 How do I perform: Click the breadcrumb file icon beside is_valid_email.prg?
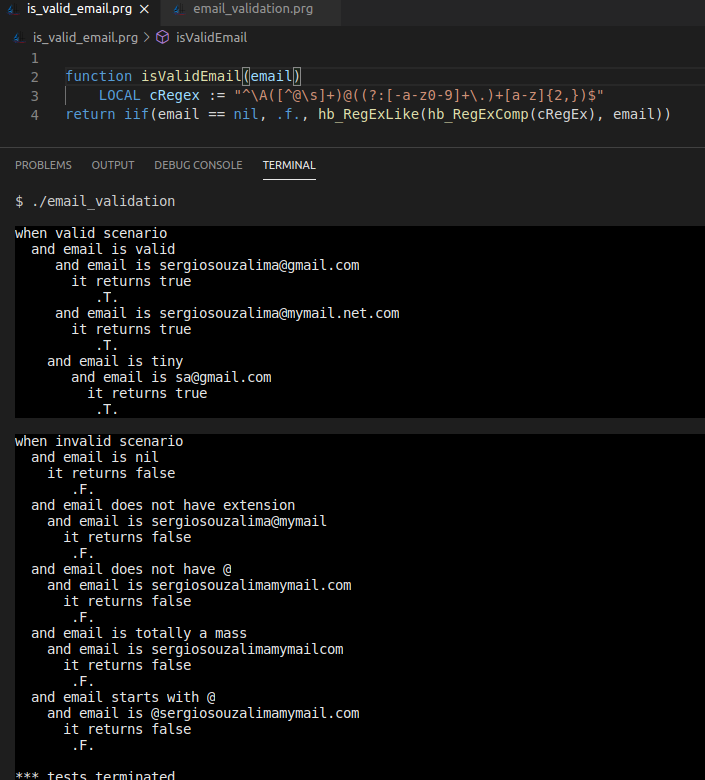coord(20,38)
